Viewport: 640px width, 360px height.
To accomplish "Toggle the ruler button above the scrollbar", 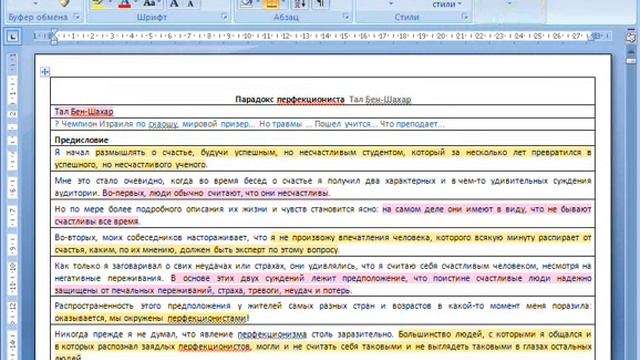I will click(x=631, y=37).
